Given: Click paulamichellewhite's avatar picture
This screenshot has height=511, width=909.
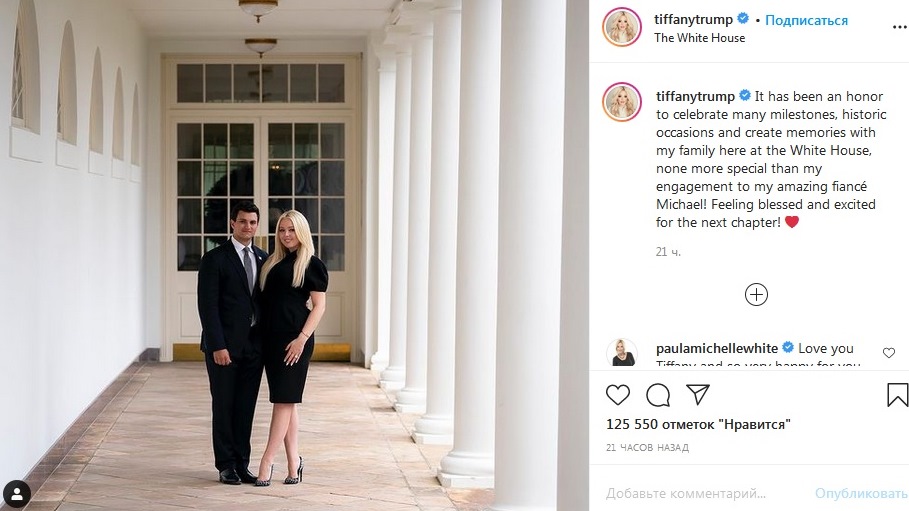Looking at the screenshot, I should point(622,353).
